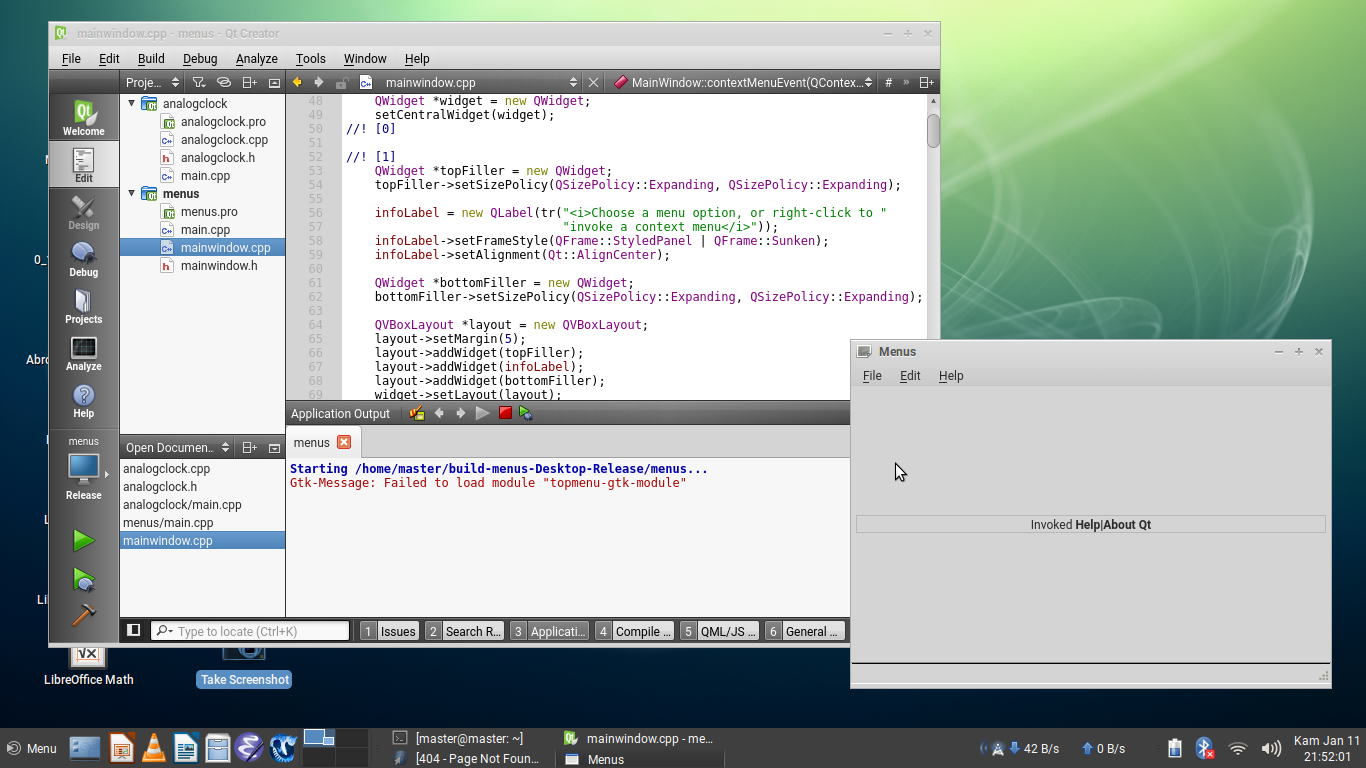Open the File menu of the Menus window
The height and width of the screenshot is (768, 1366).
coord(871,376)
